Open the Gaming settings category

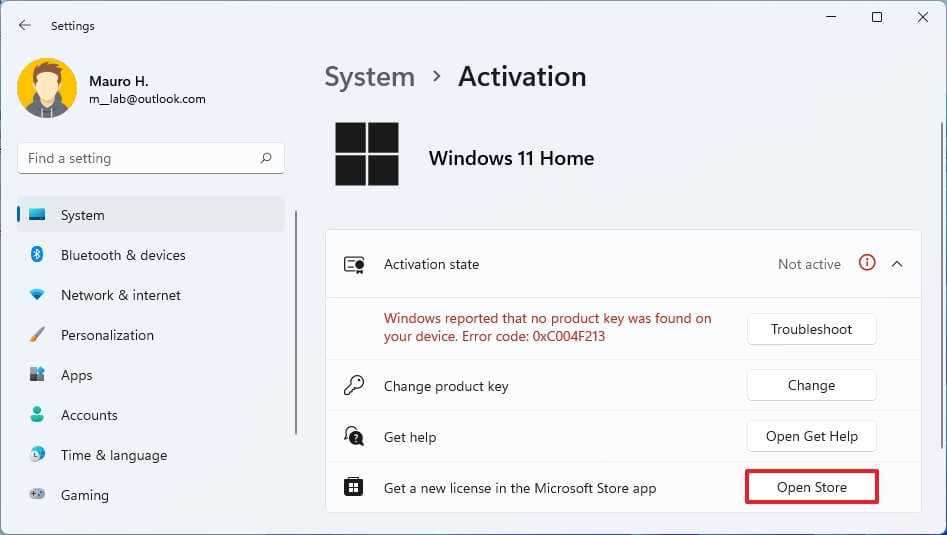84,495
